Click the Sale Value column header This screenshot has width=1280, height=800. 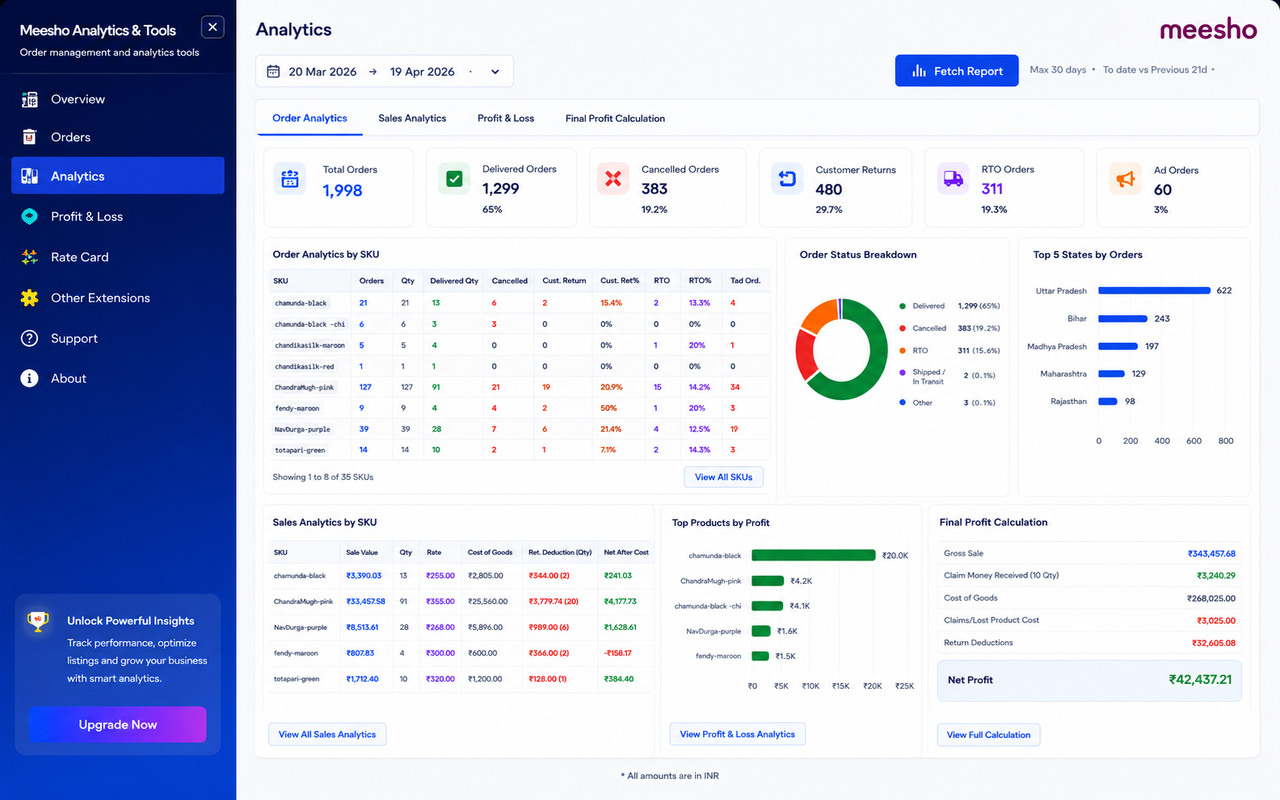362,552
